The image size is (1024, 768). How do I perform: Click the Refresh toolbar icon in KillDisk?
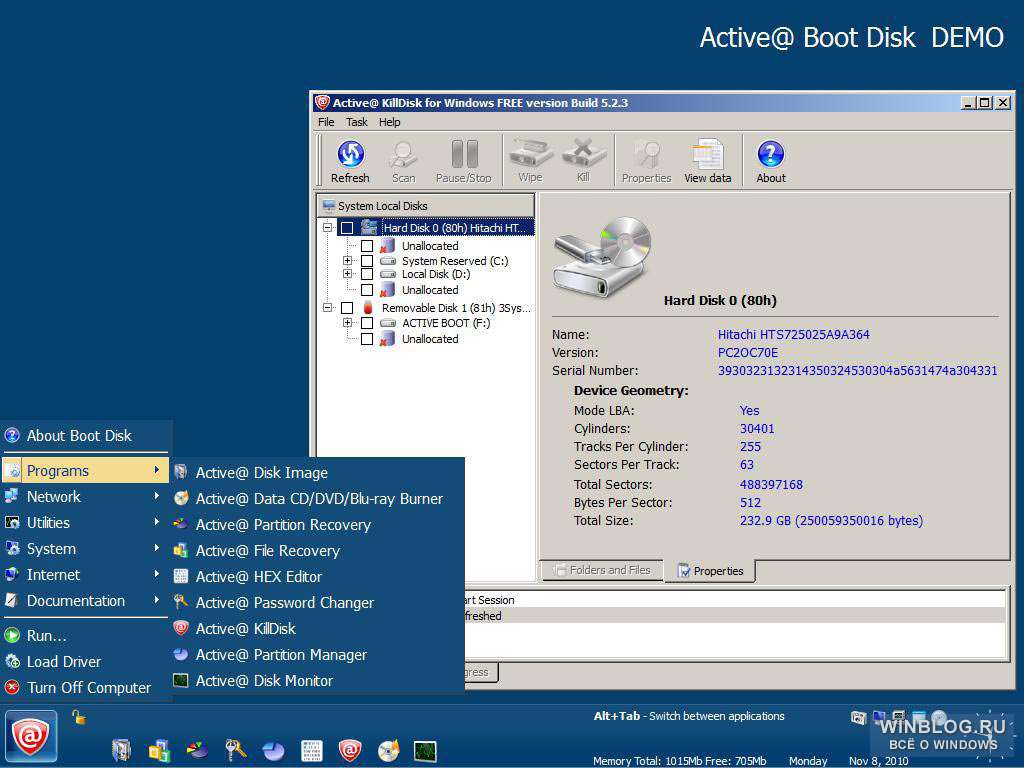(x=350, y=161)
